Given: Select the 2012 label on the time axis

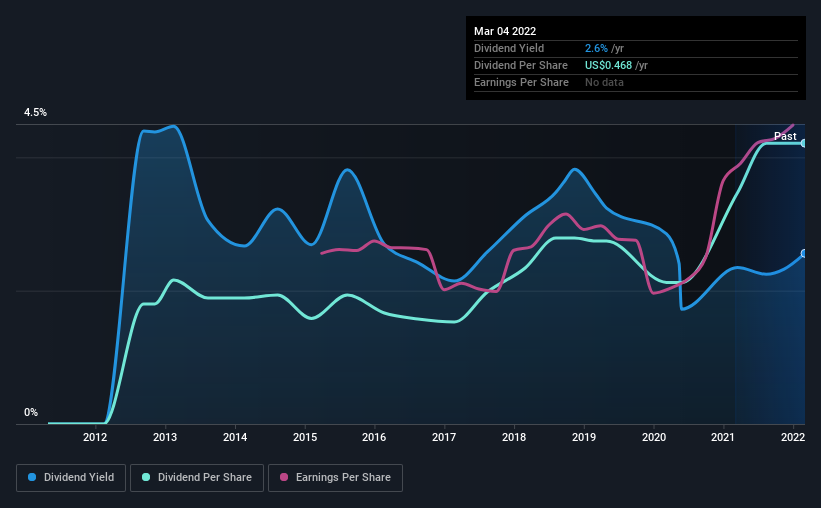Looking at the screenshot, I should click(x=95, y=437).
